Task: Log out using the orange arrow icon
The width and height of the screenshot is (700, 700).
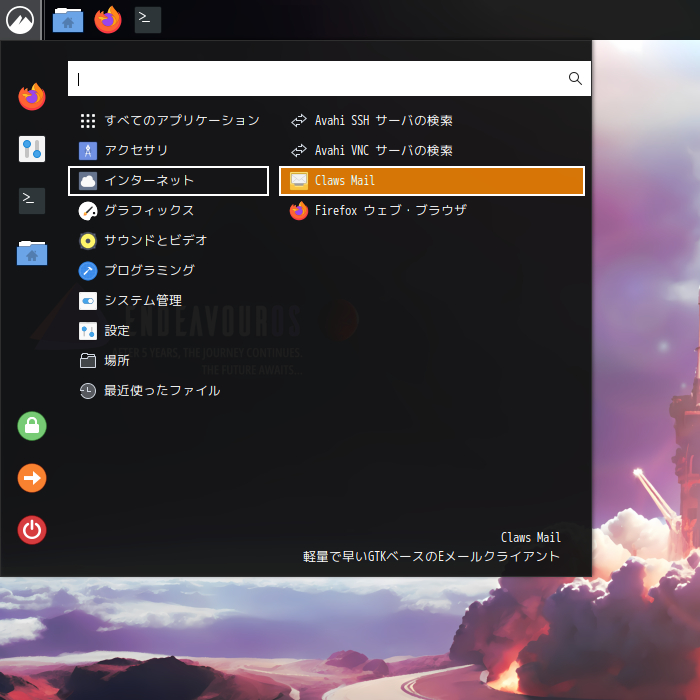Action: [x=32, y=478]
